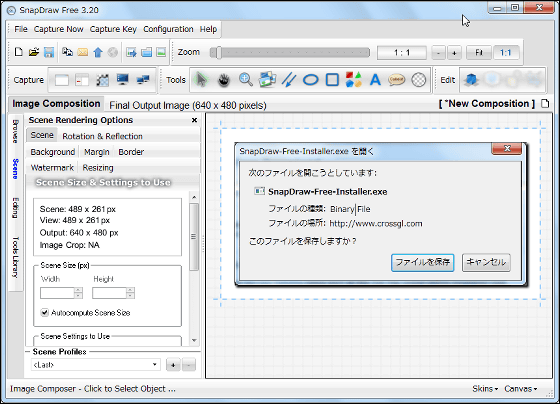Open the Capture Now menu
Screen dimensions: 560x404
click(59, 29)
